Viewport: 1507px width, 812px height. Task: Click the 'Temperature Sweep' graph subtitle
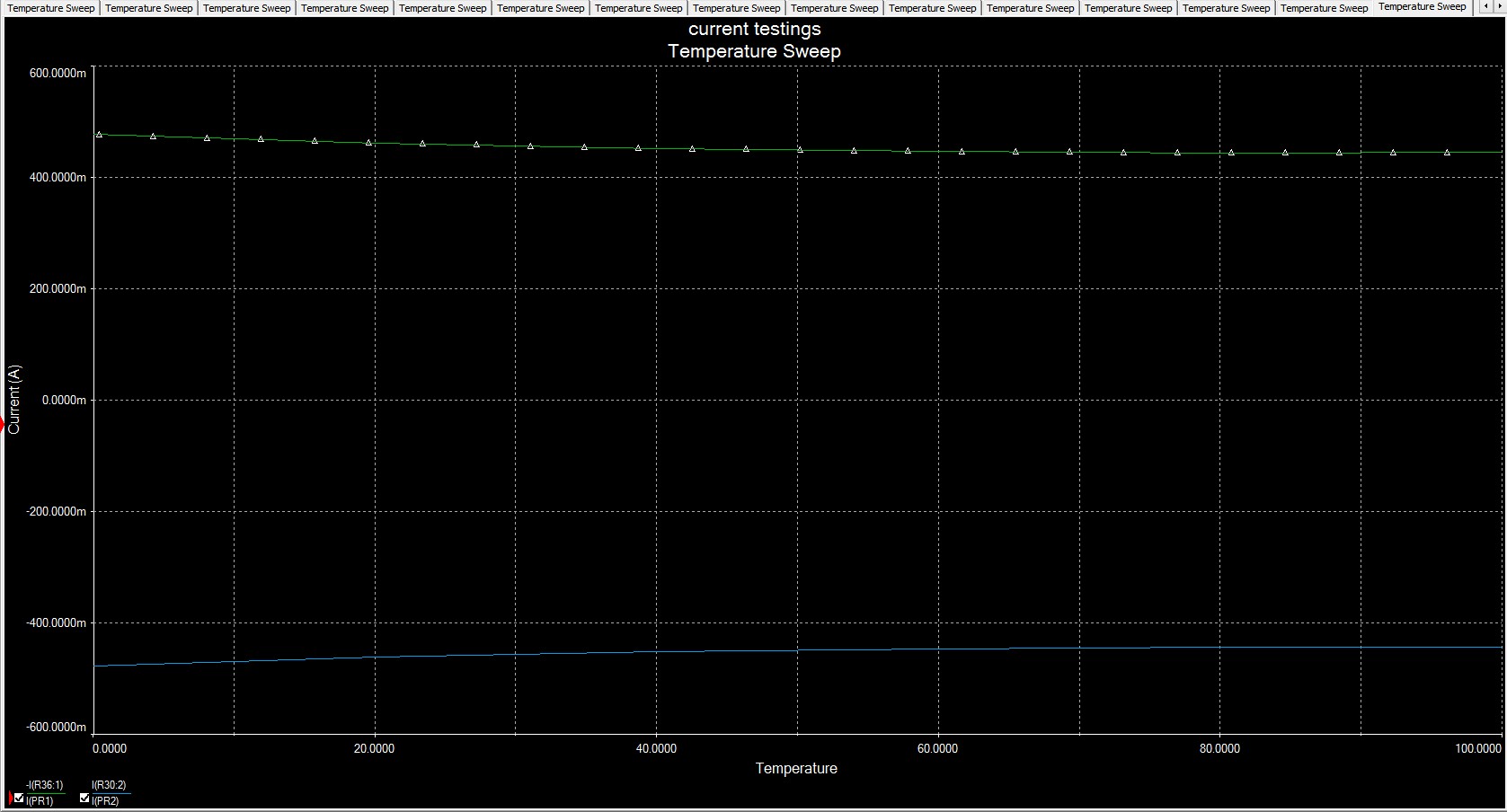pyautogui.click(x=755, y=51)
